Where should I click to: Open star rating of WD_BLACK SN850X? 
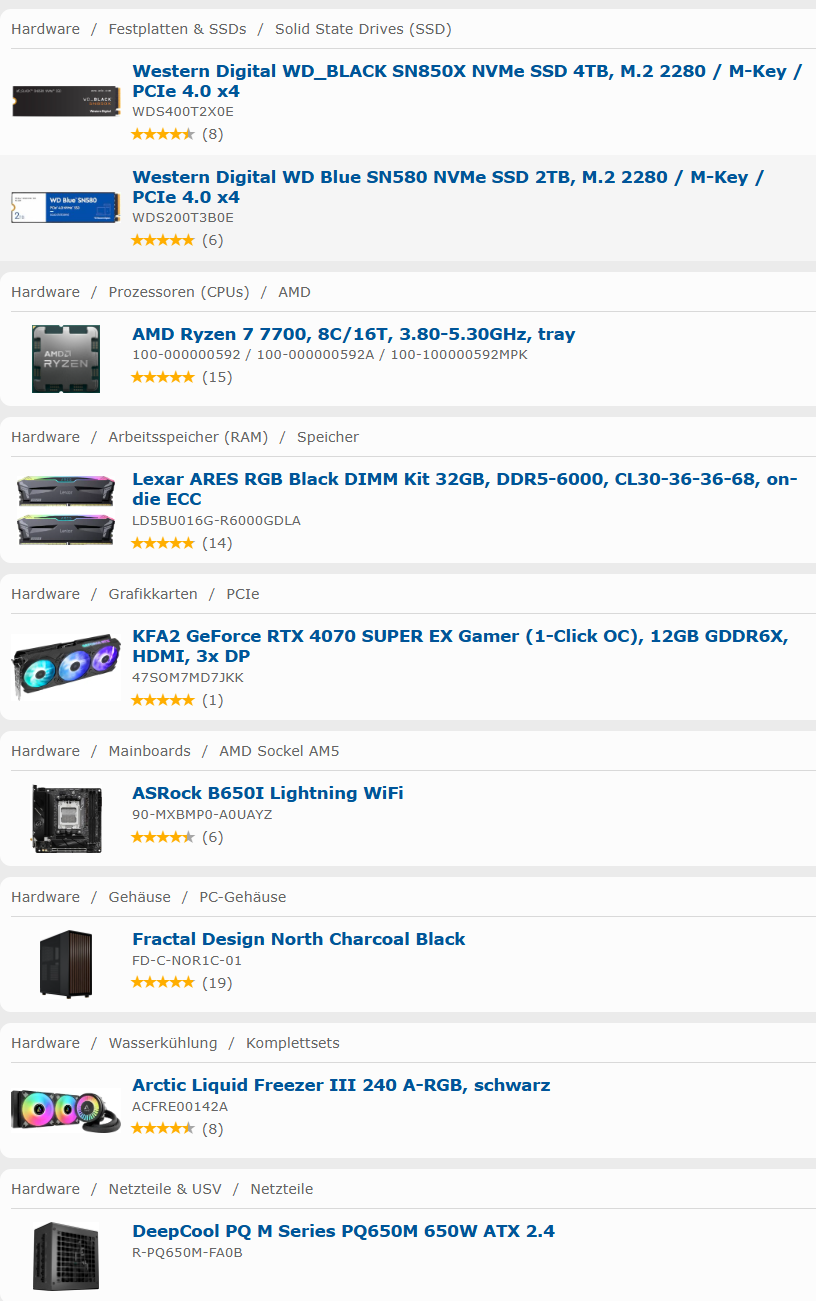click(x=163, y=134)
